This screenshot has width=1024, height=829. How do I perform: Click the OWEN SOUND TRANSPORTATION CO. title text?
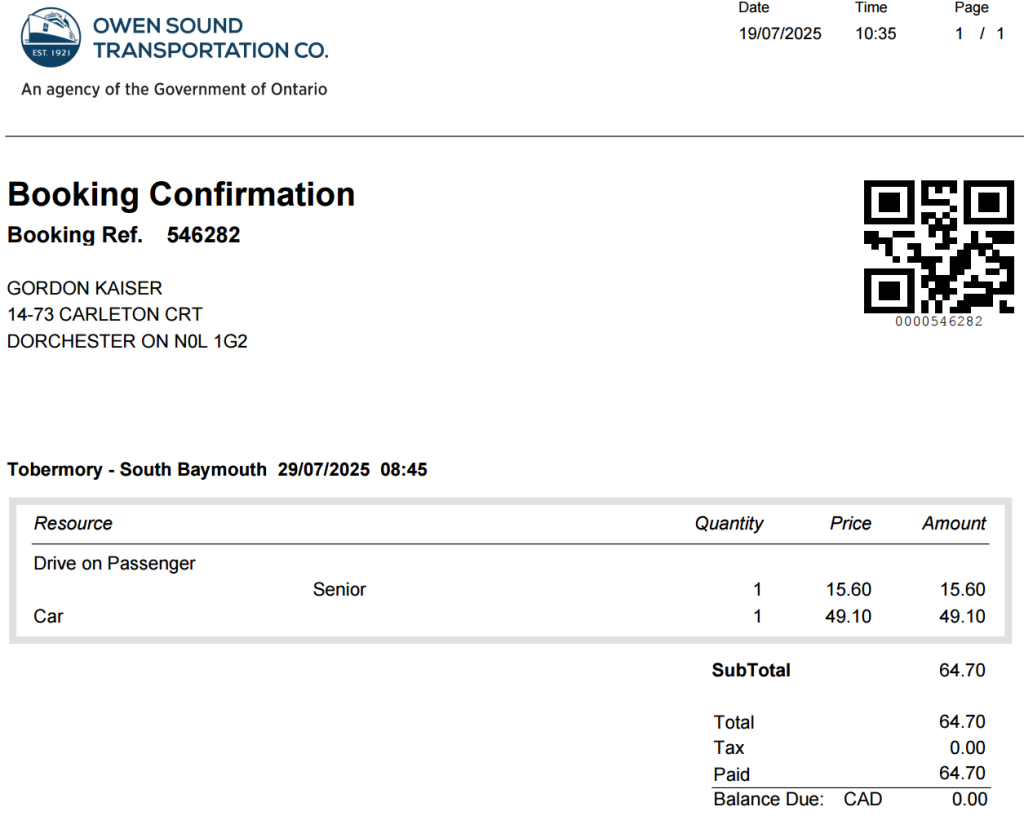pos(210,38)
